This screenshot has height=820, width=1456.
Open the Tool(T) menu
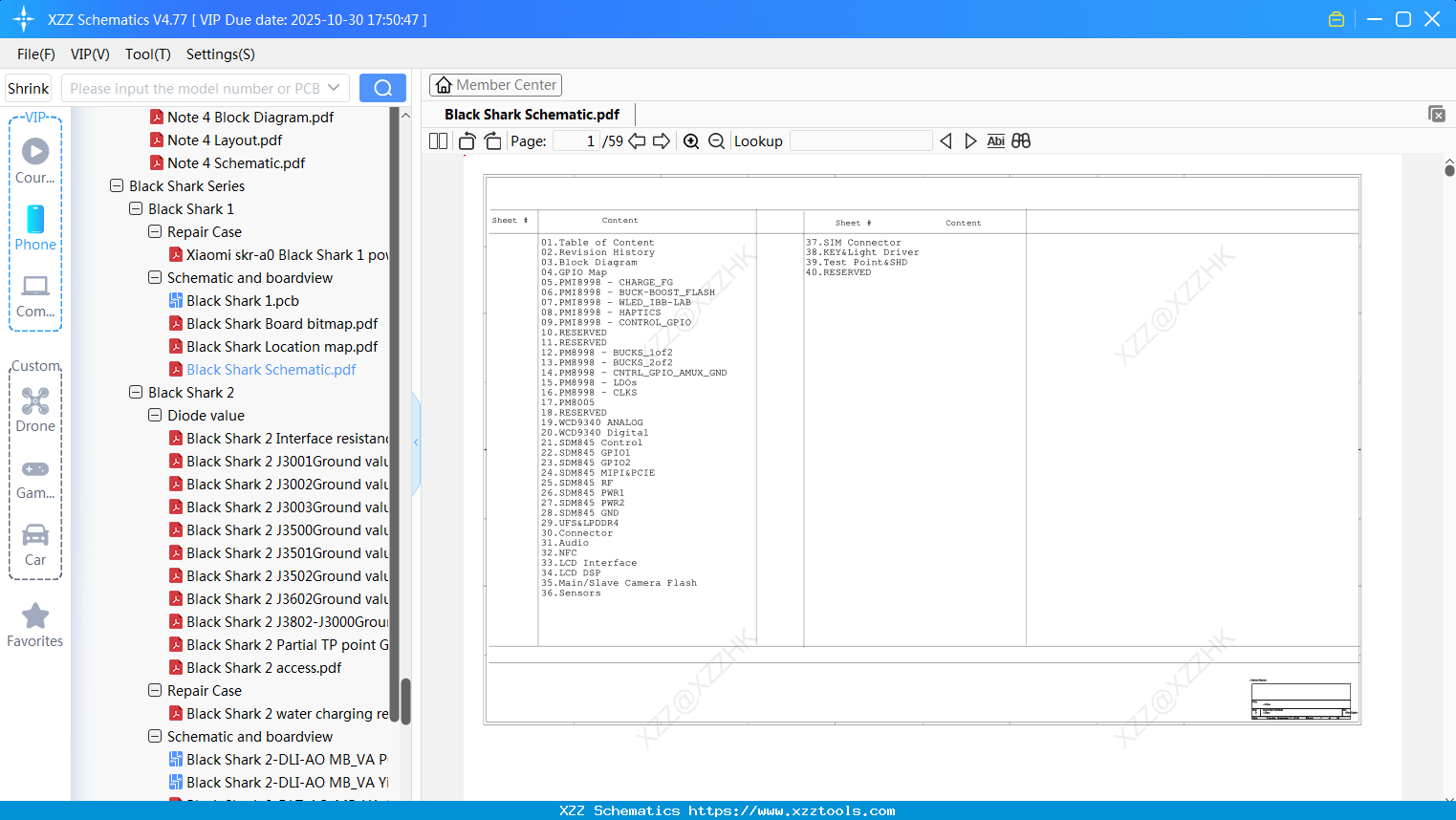coord(148,54)
